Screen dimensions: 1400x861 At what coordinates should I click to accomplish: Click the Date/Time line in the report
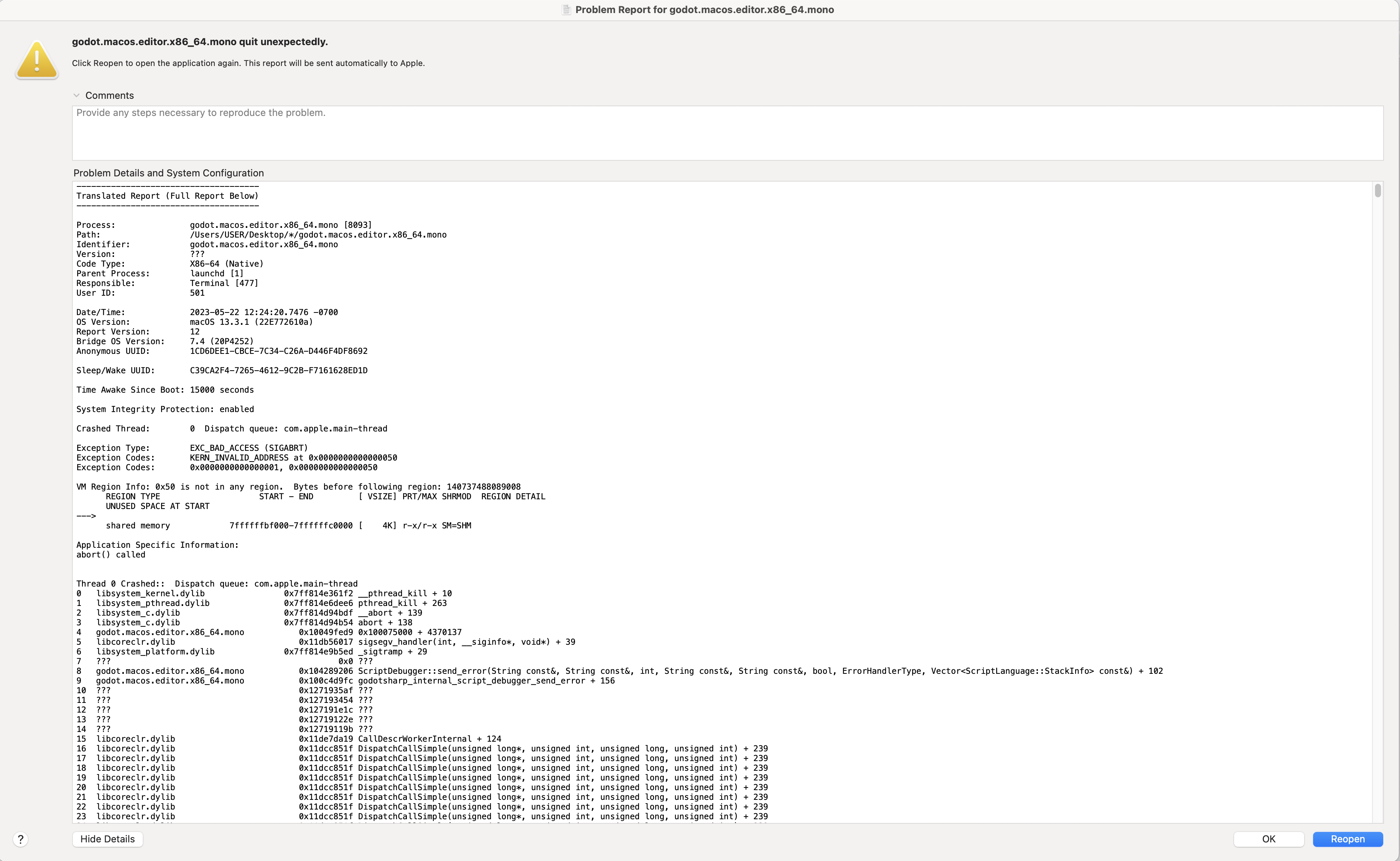pyautogui.click(x=207, y=312)
